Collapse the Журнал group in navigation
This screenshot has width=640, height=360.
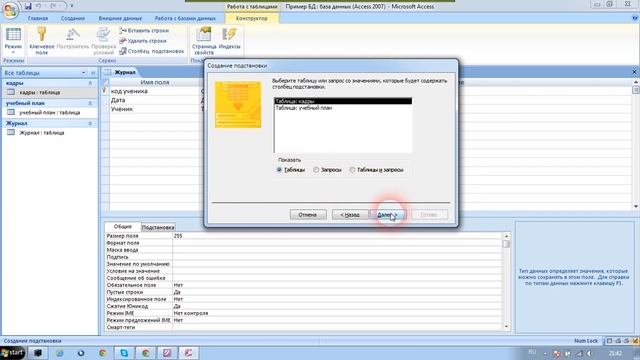pos(90,123)
